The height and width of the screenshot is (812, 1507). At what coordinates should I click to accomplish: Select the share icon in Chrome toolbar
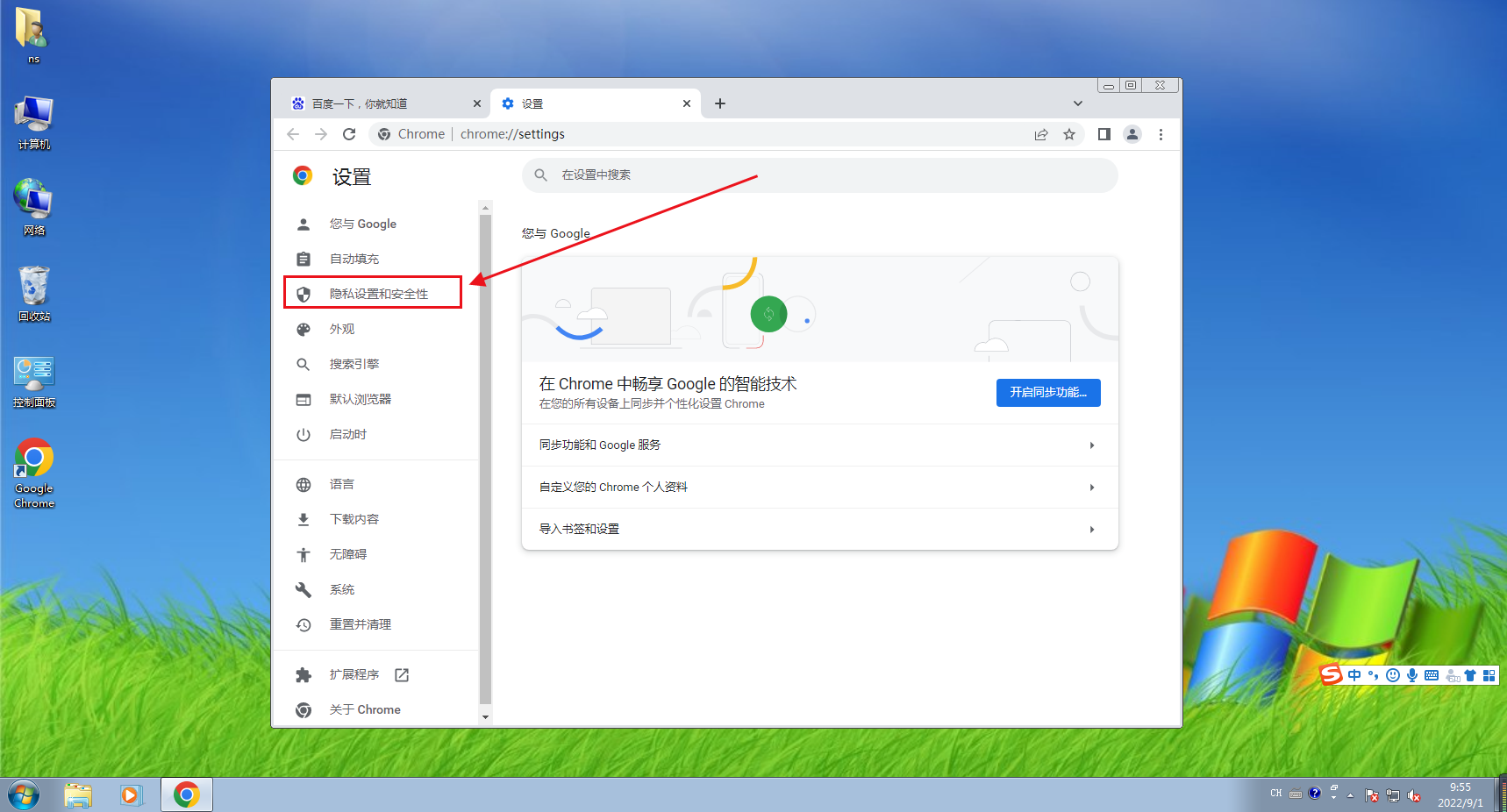[x=1040, y=134]
